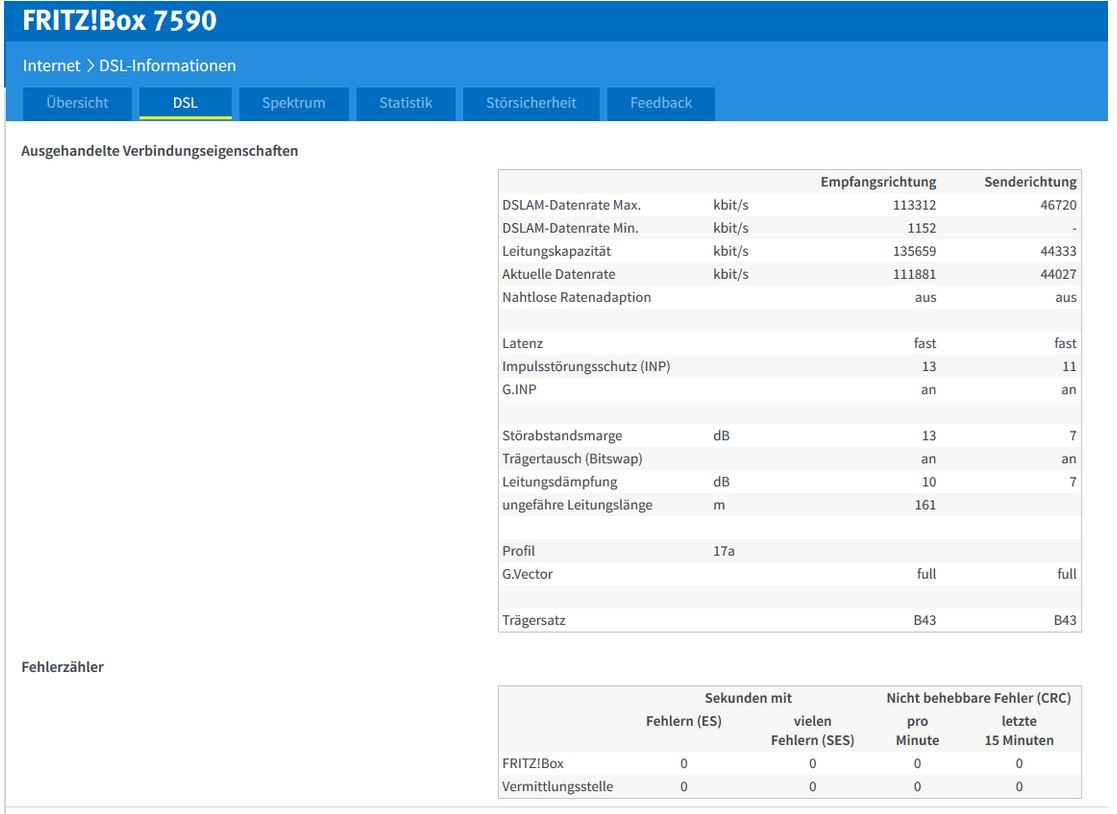Select DSLAM-Datenrate Max. row label
The width and height of the screenshot is (1117, 814).
coord(571,205)
